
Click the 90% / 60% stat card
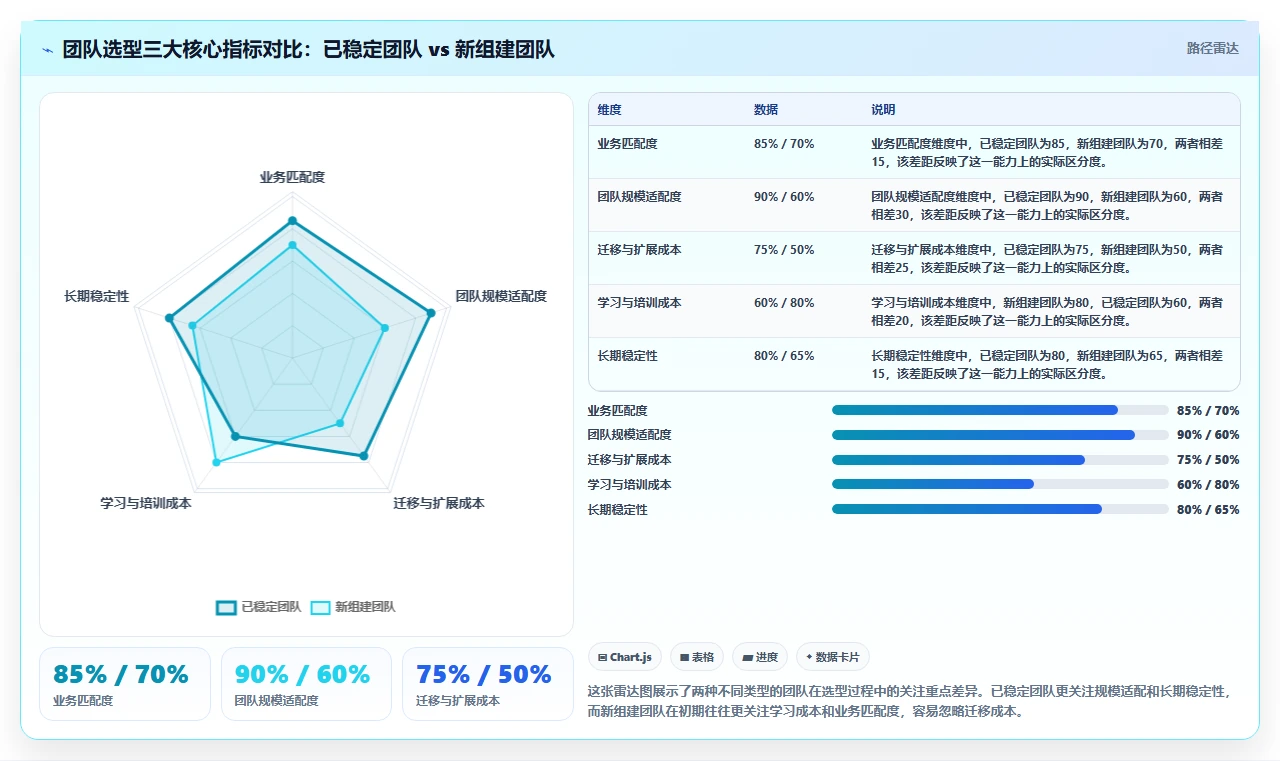pos(306,684)
